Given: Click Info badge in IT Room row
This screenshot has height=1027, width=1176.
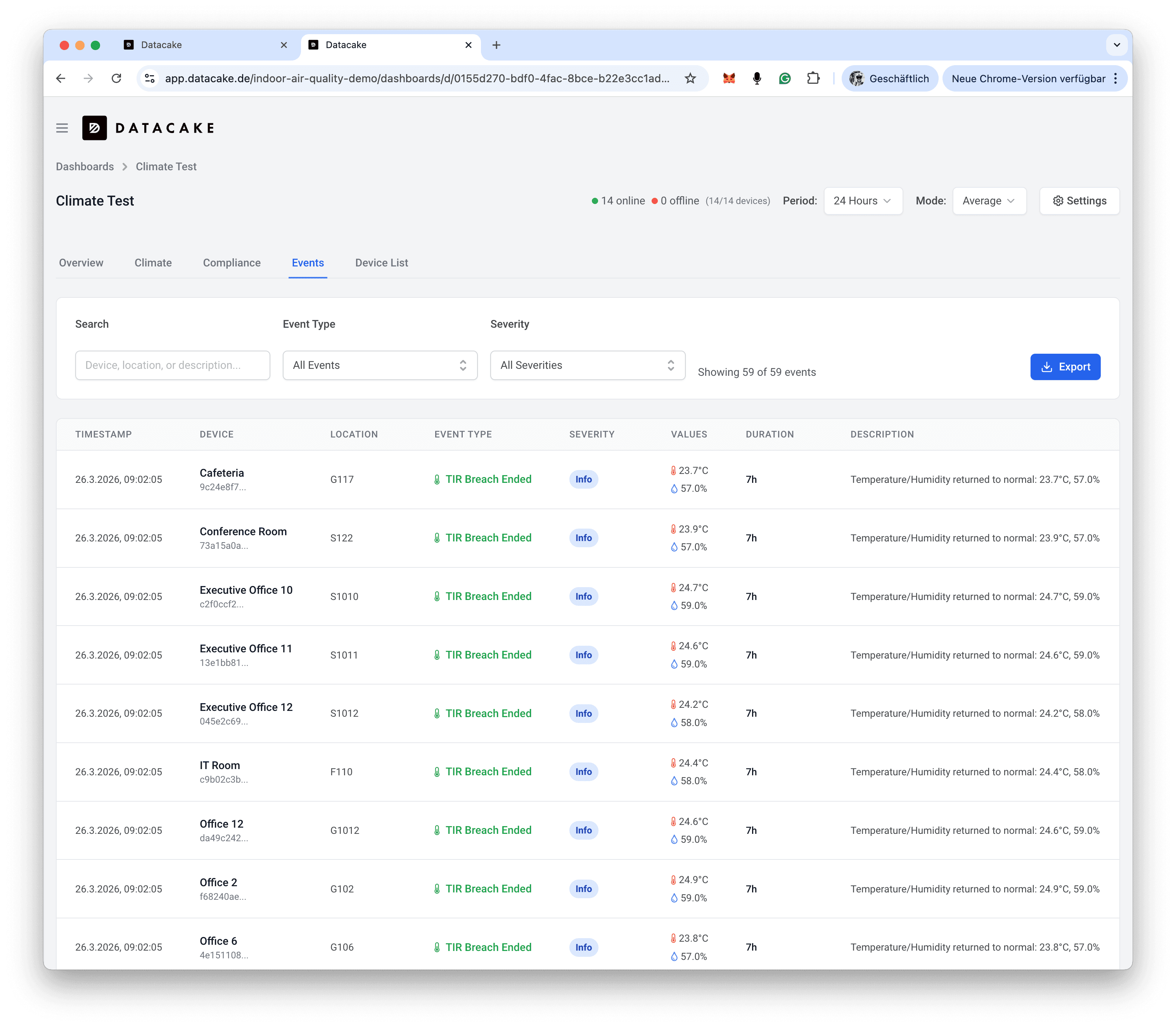Looking at the screenshot, I should pyautogui.click(x=583, y=771).
